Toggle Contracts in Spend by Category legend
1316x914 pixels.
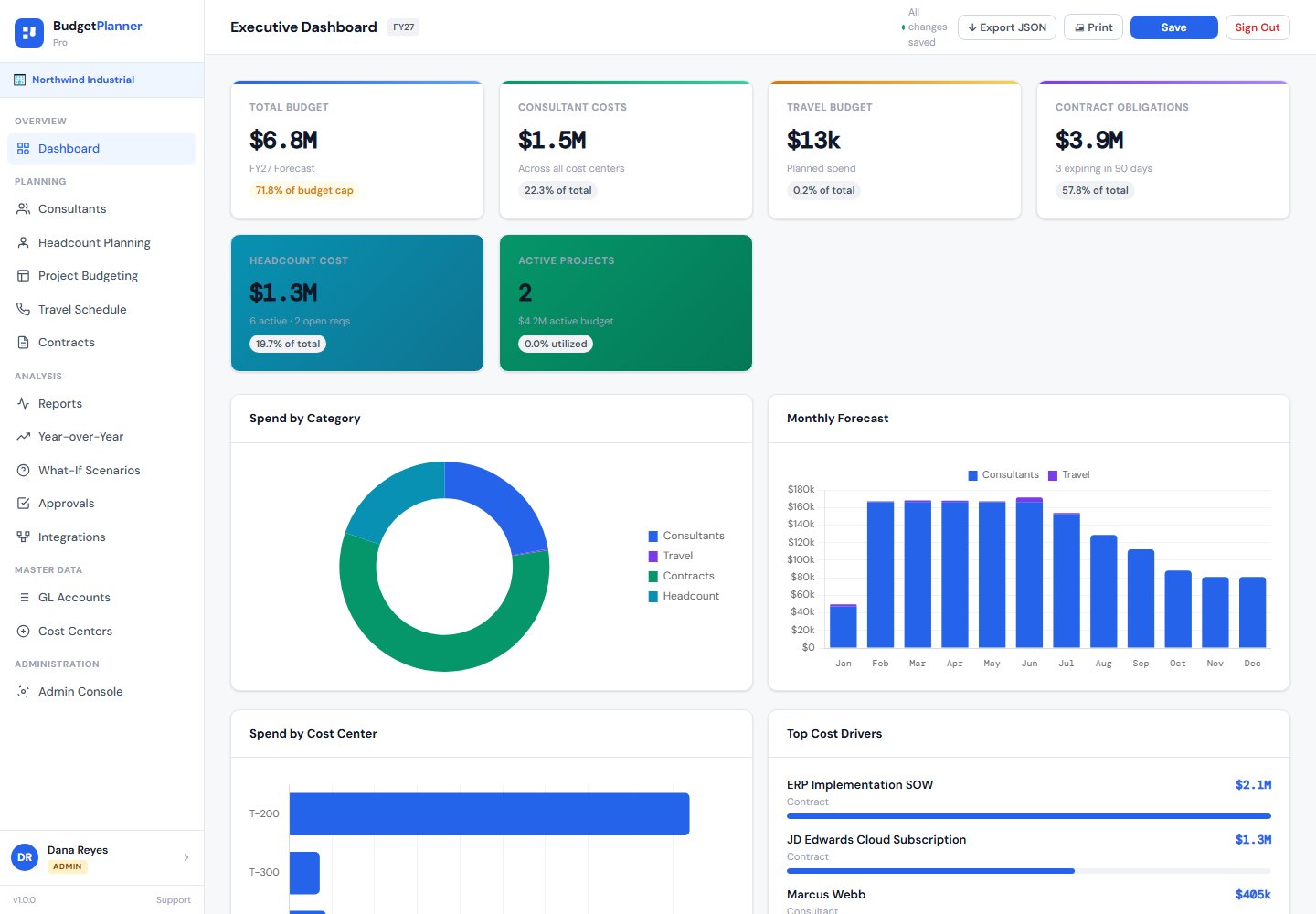click(x=682, y=576)
